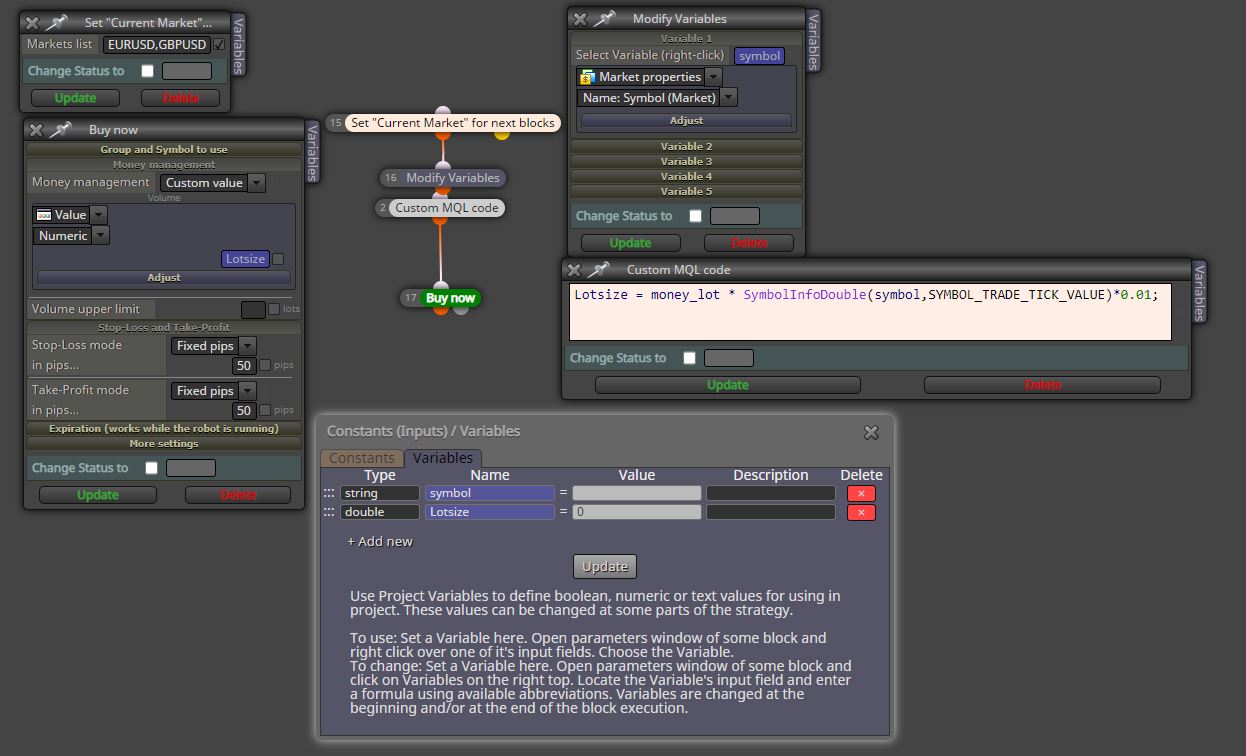Click Update in the Custom MQL code panel
Screen dimensions: 1246x756
click(728, 385)
